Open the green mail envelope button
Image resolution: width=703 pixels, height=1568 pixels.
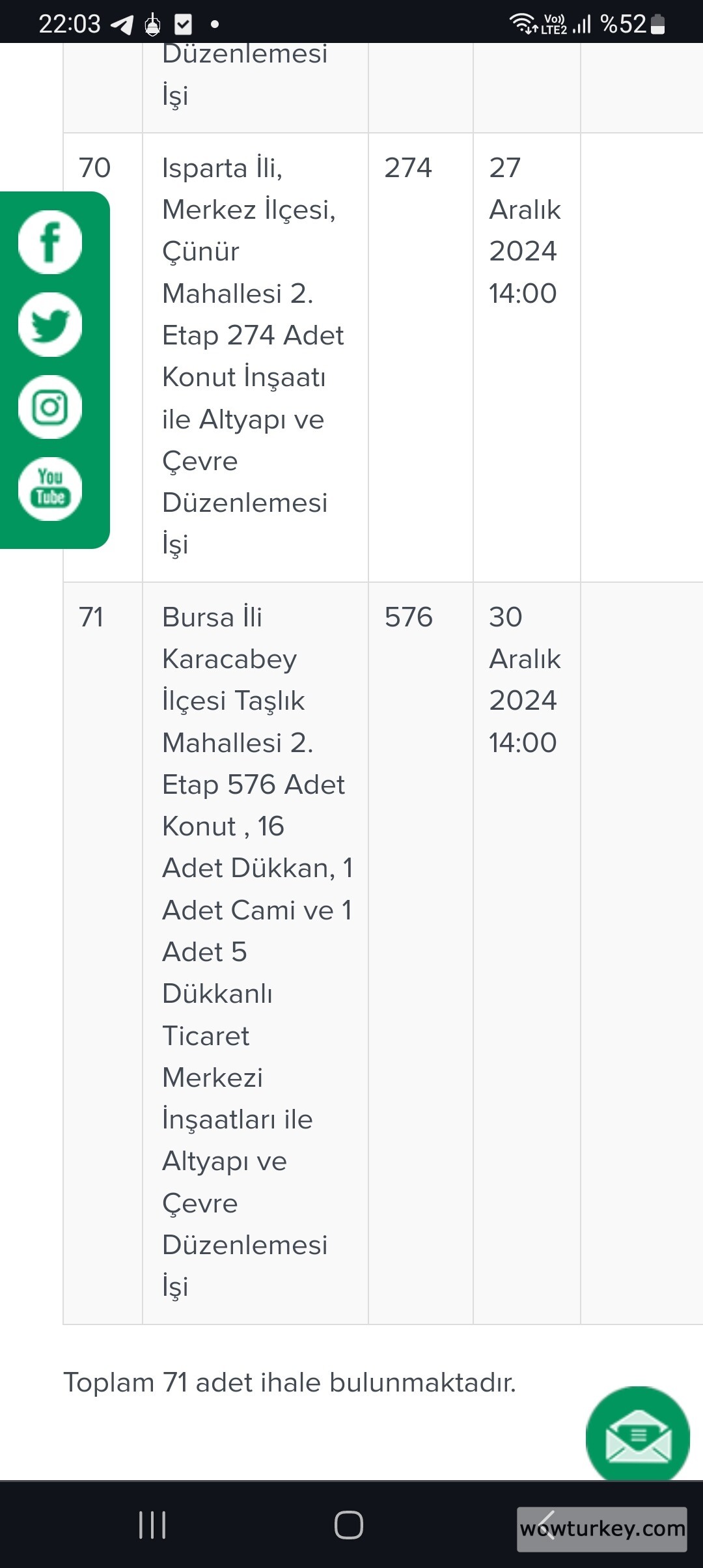click(x=637, y=1438)
